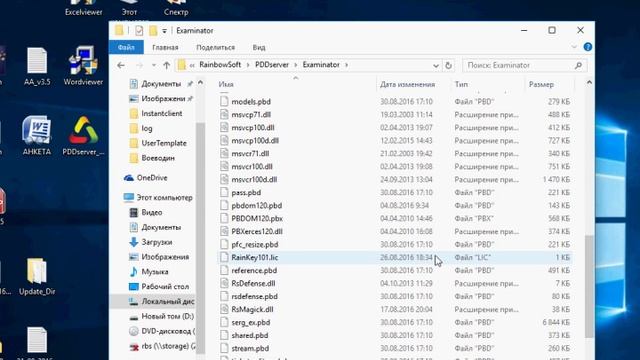Select the RainKey101.lic file icon
The height and width of the screenshot is (360, 640).
pos(224,257)
